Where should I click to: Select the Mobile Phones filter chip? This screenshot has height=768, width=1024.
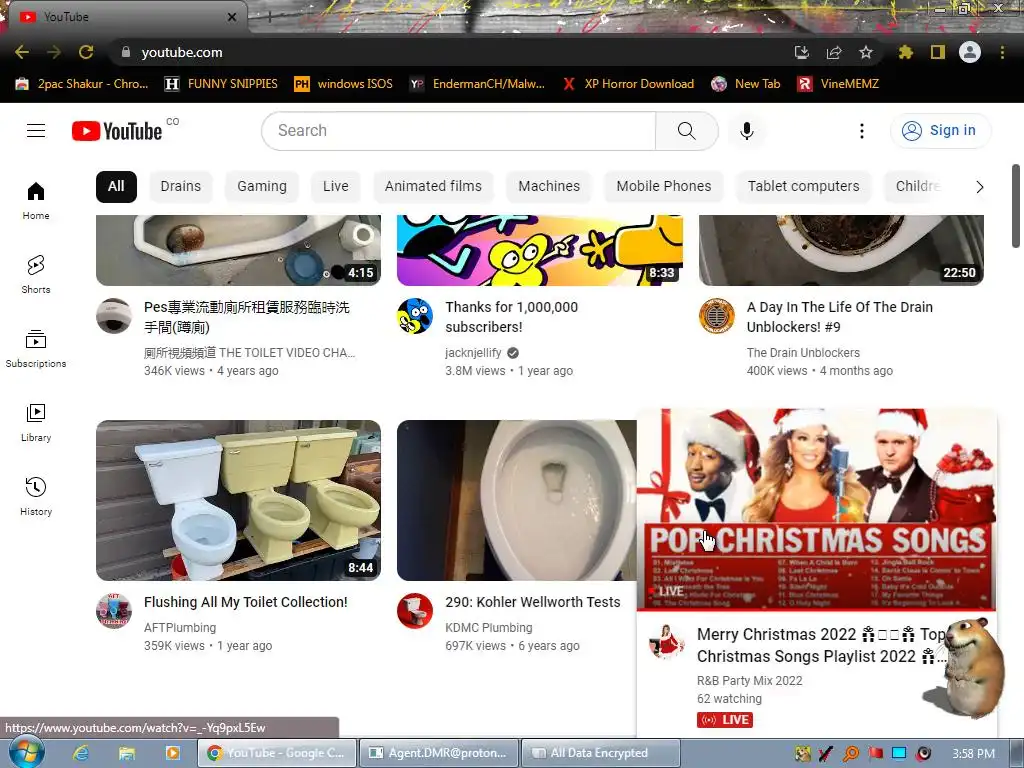point(664,187)
